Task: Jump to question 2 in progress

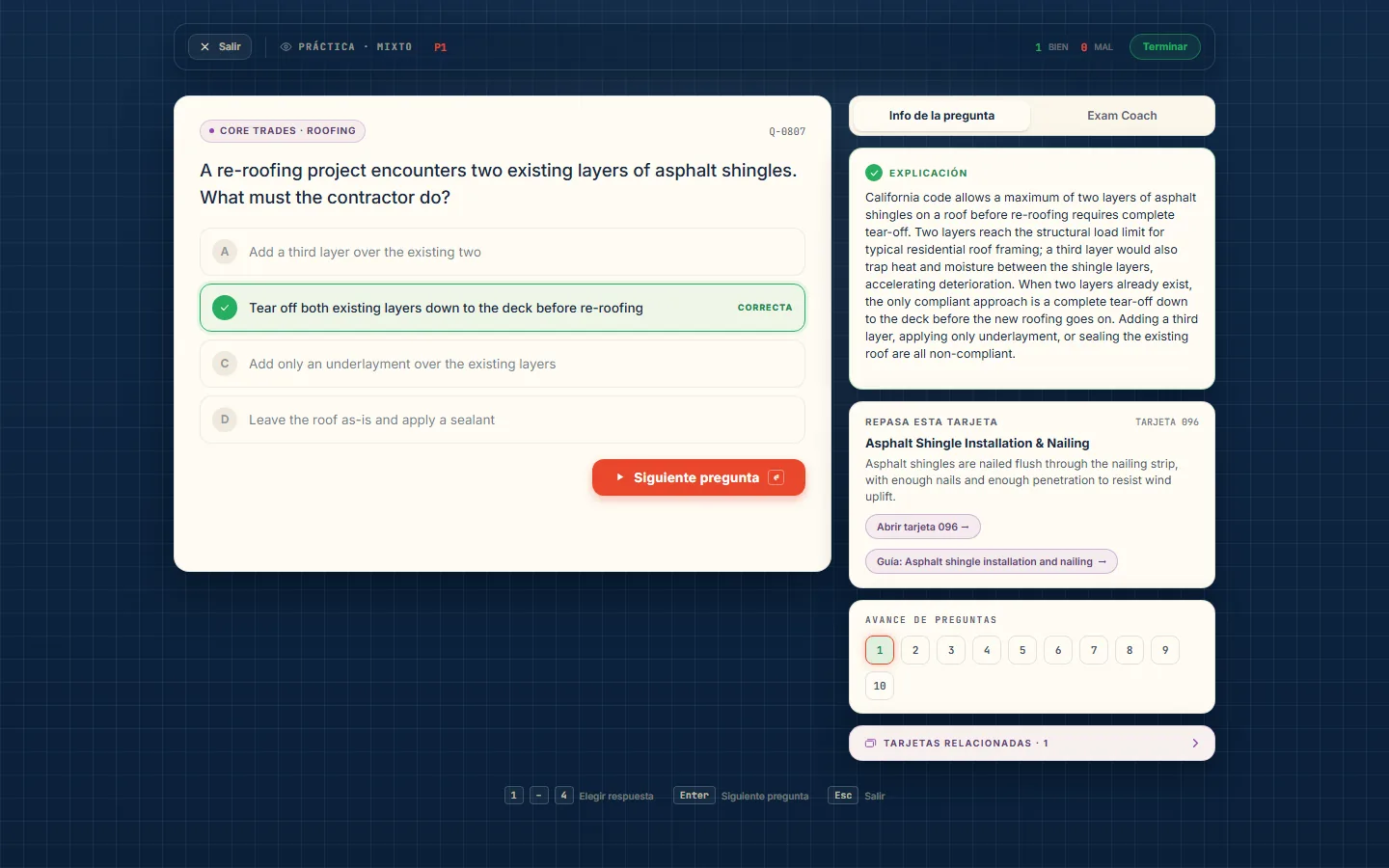Action: coord(915,650)
